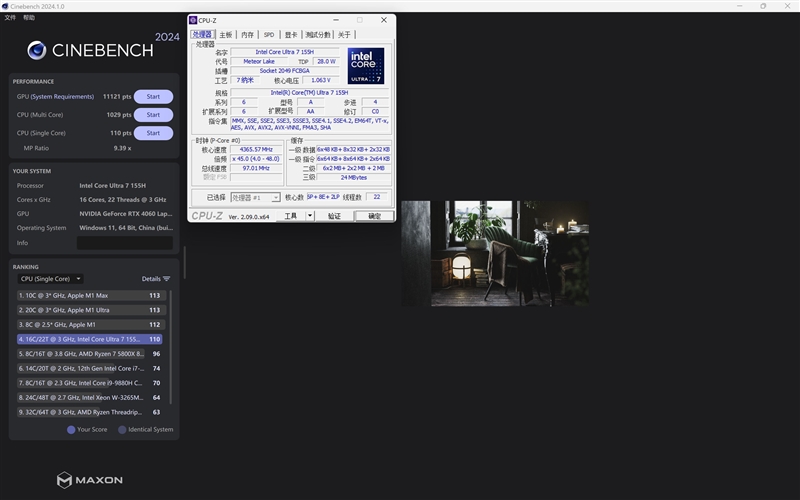
Task: Click the Info input field
Action: click(124, 243)
